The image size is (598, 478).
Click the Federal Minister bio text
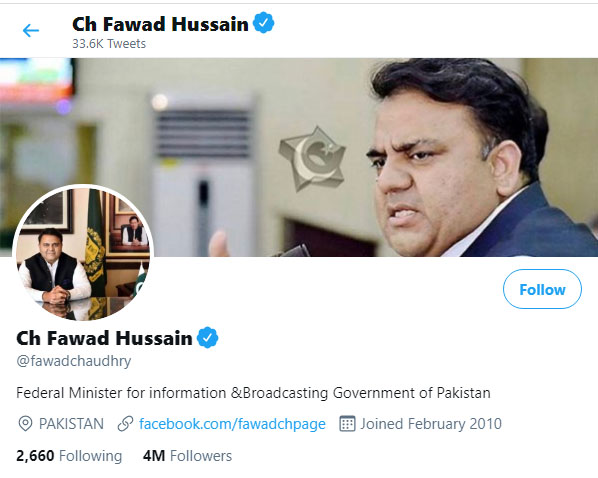[253, 393]
